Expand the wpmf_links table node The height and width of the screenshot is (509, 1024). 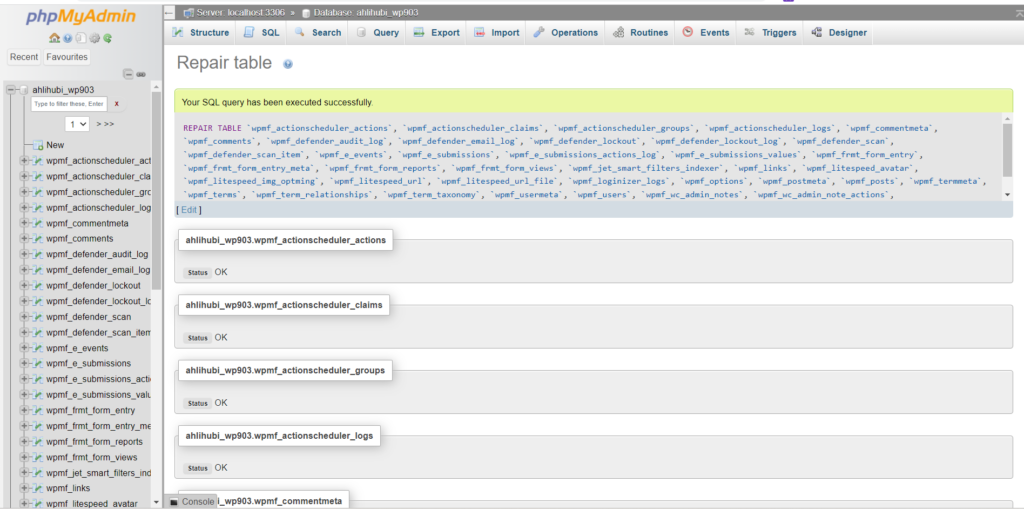24,488
